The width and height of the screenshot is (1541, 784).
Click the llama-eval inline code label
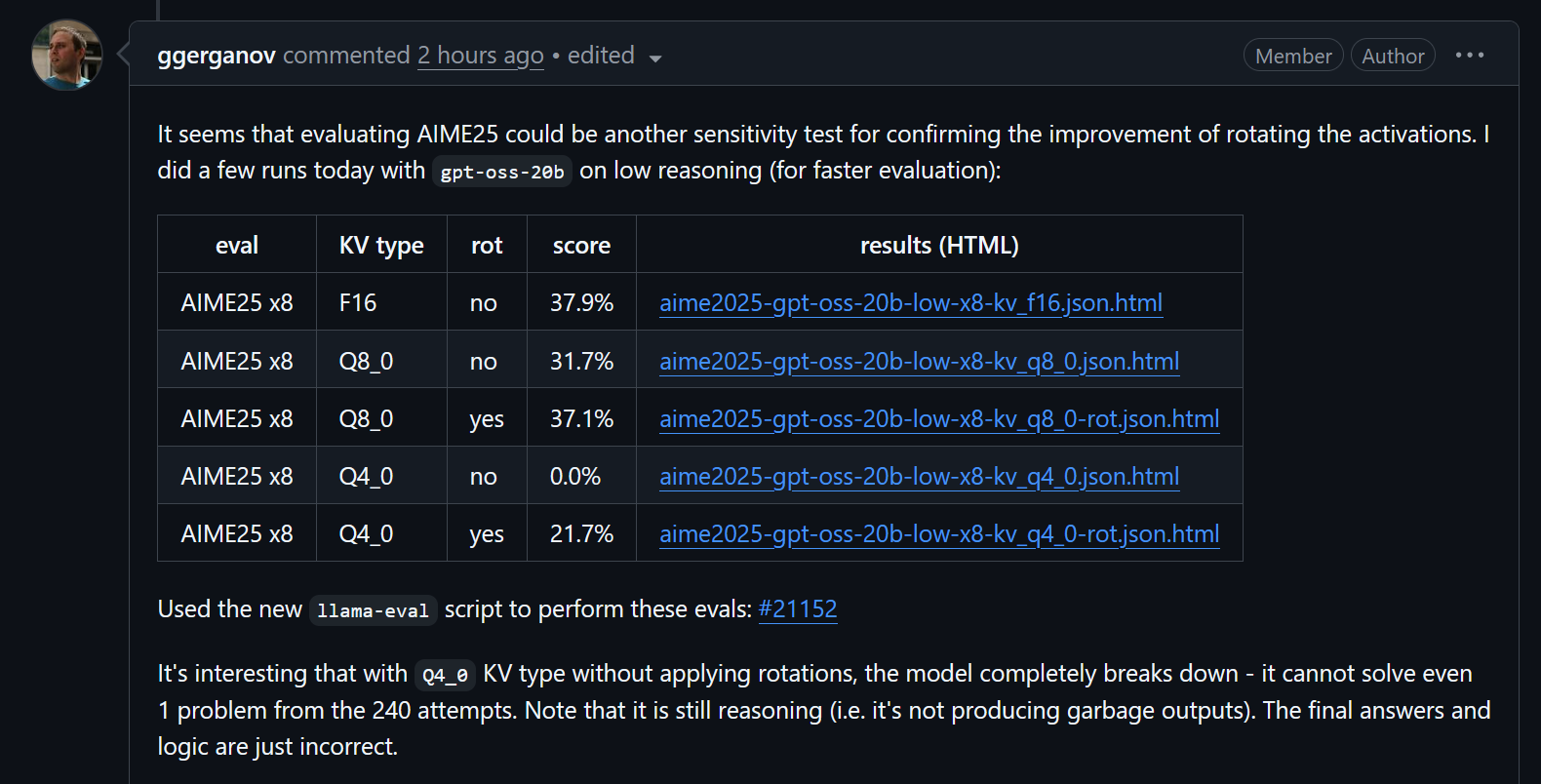click(373, 611)
